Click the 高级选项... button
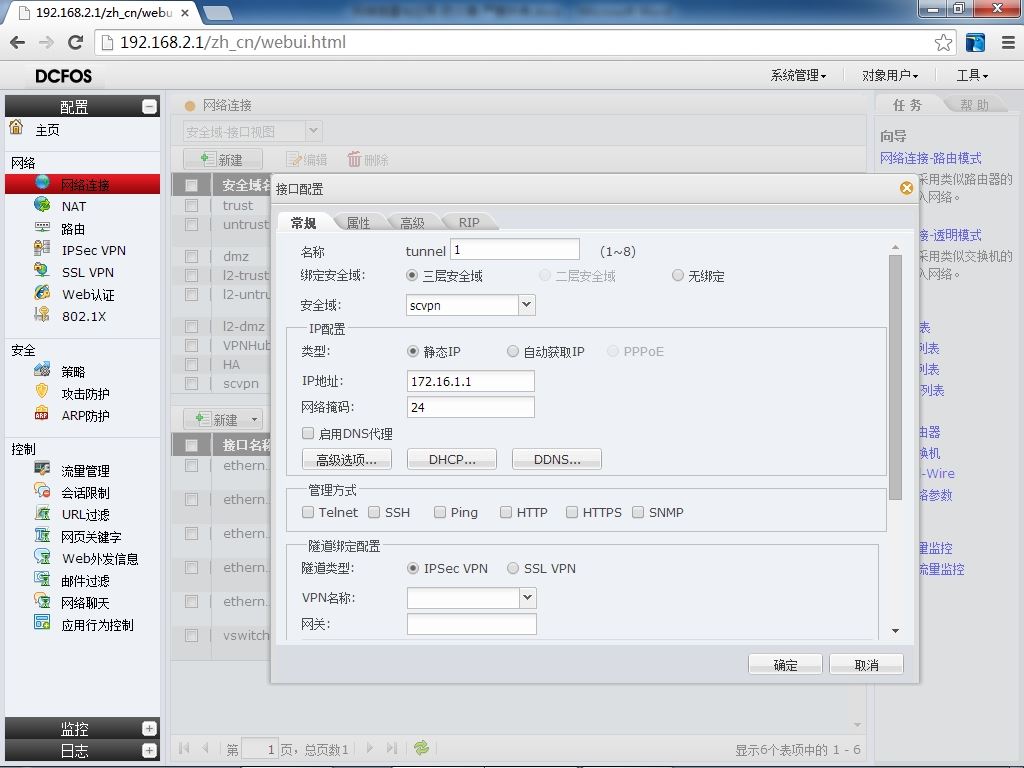Image resolution: width=1024 pixels, height=768 pixels. [x=347, y=459]
